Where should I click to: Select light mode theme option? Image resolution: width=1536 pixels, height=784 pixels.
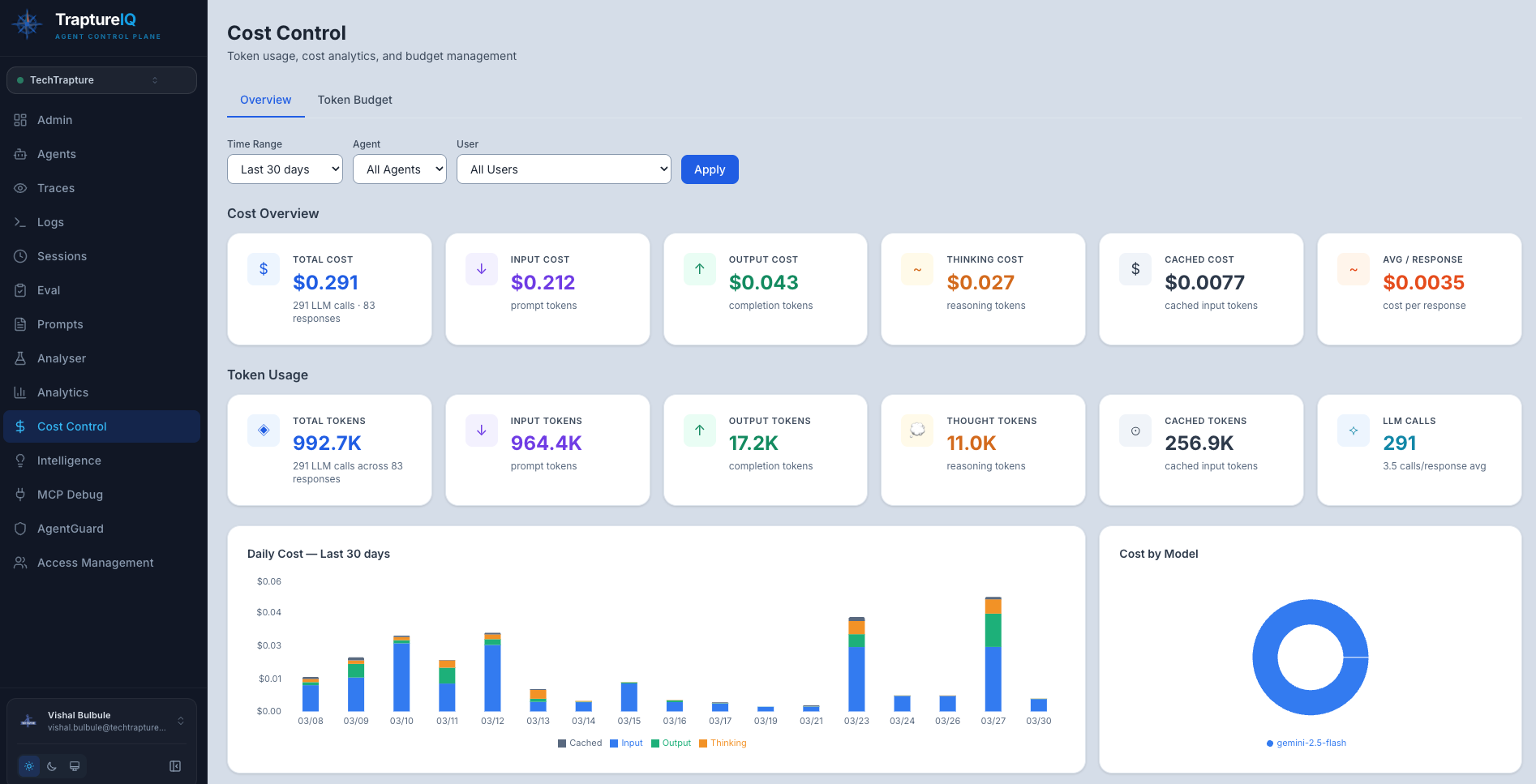point(29,765)
